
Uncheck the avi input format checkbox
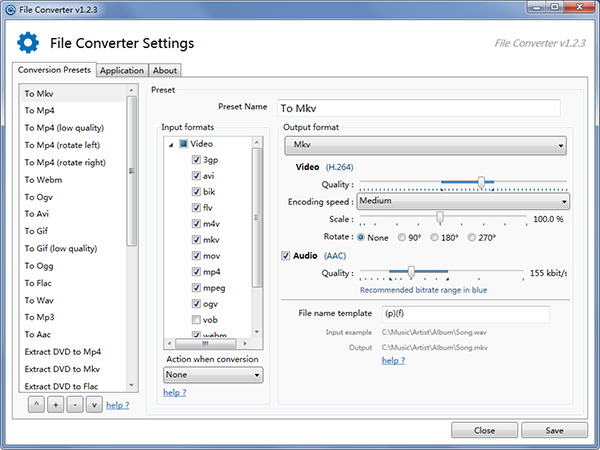coord(196,175)
